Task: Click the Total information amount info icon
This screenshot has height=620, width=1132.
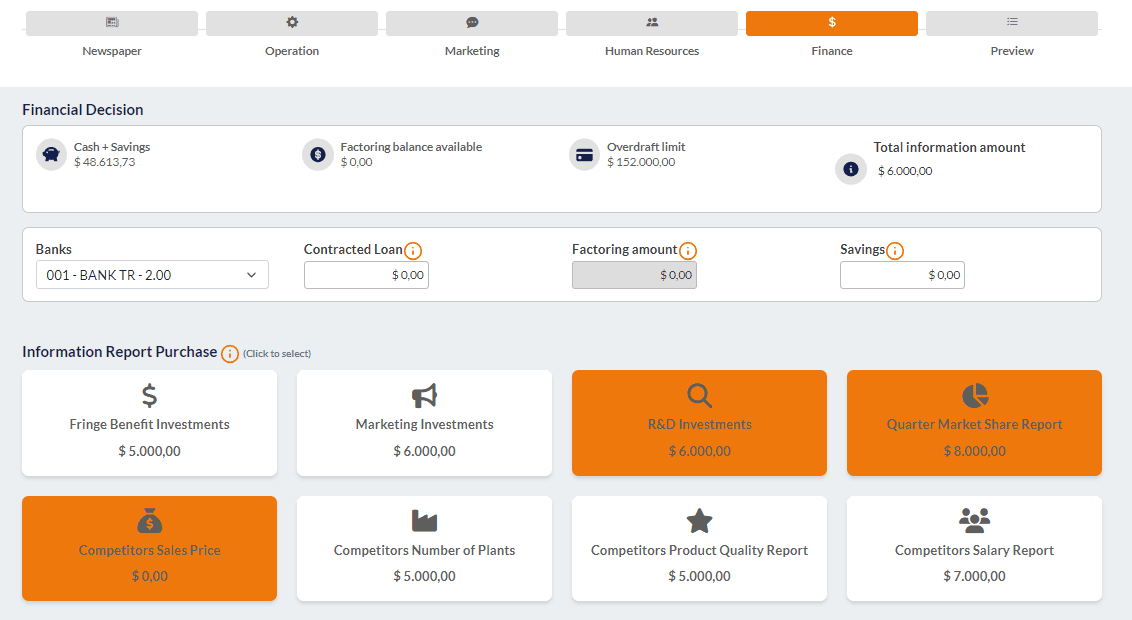Action: point(850,170)
